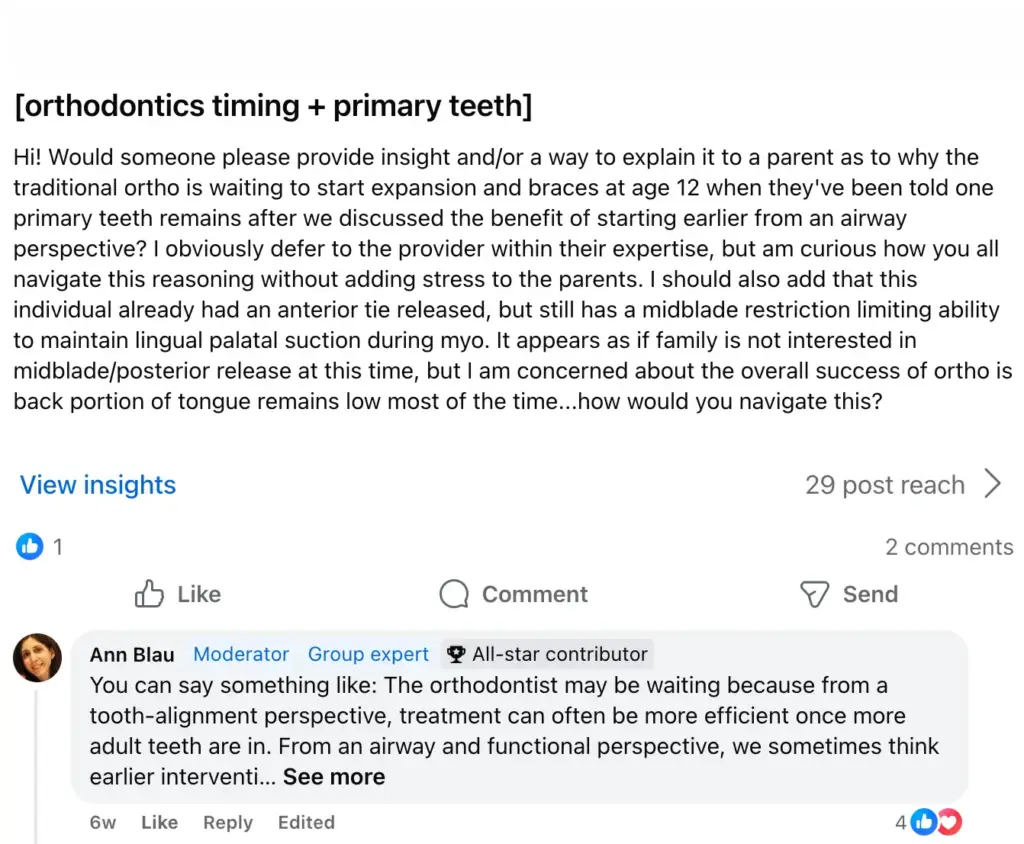
Task: Click the Moderator badge label
Action: click(241, 654)
